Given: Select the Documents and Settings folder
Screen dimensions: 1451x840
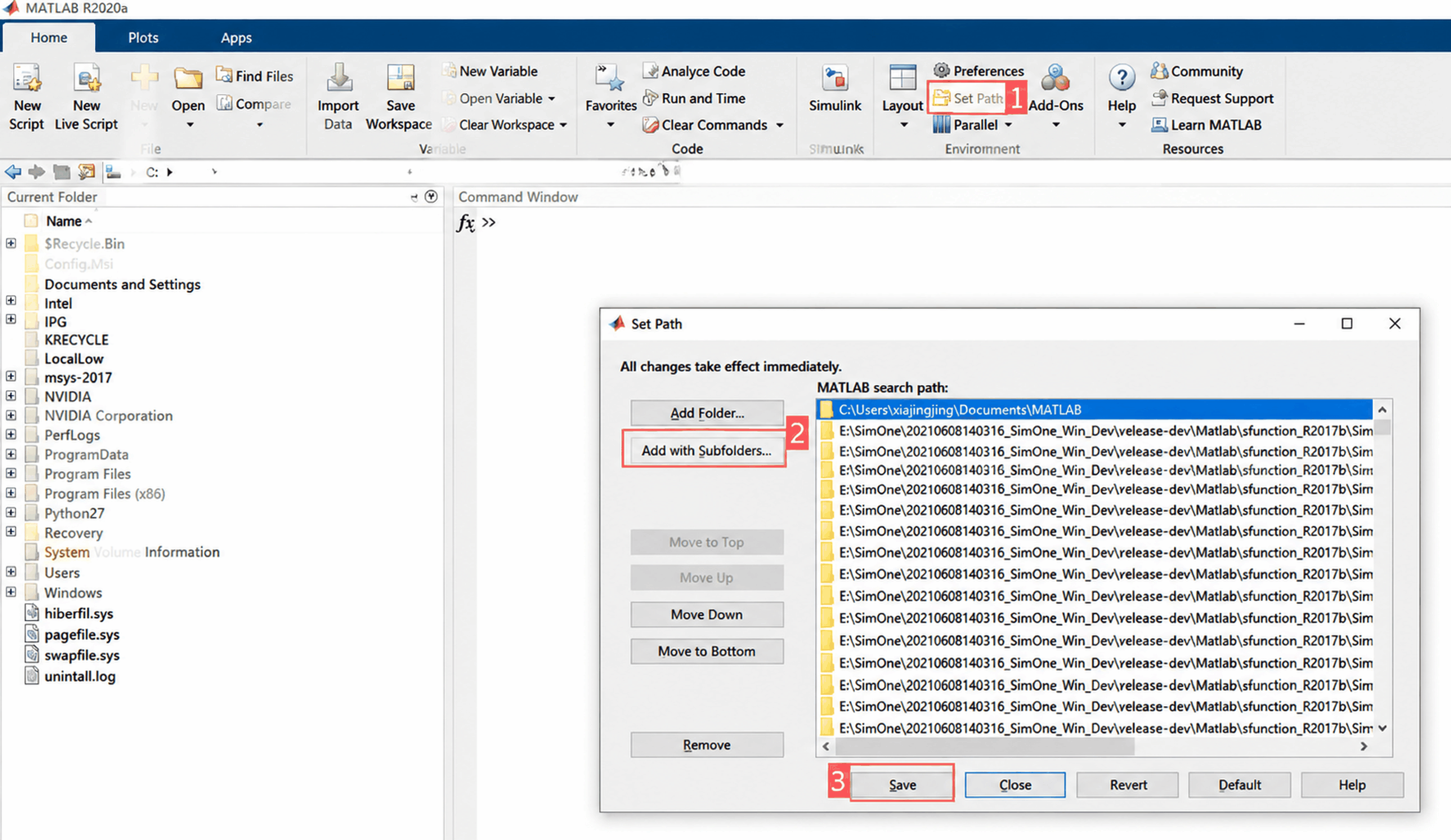Looking at the screenshot, I should click(x=122, y=284).
